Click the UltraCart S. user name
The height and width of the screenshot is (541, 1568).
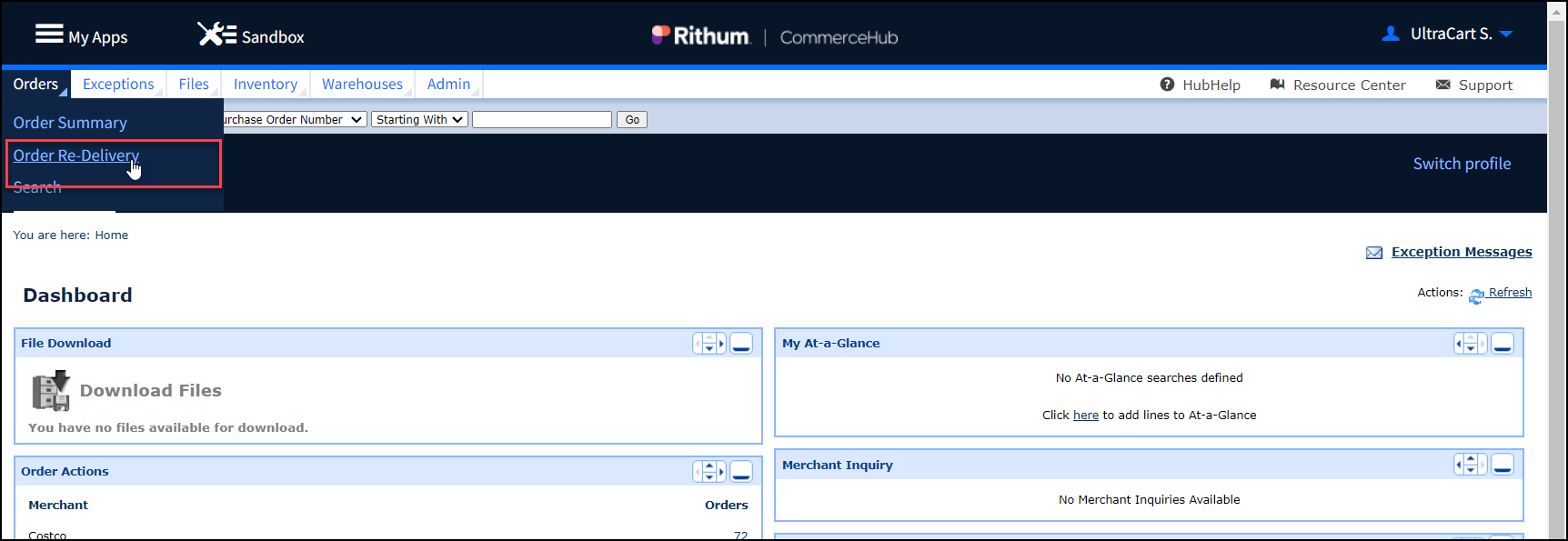(1452, 34)
